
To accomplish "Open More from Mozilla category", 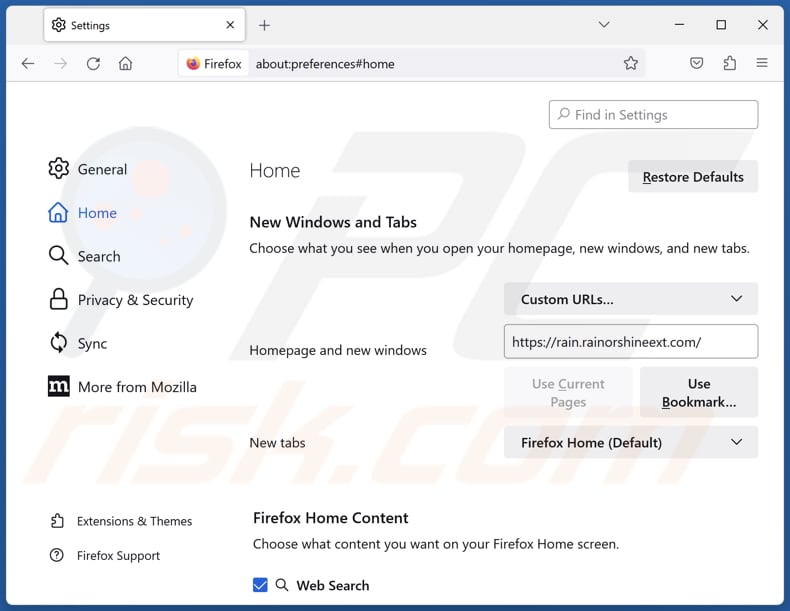I will coord(122,387).
